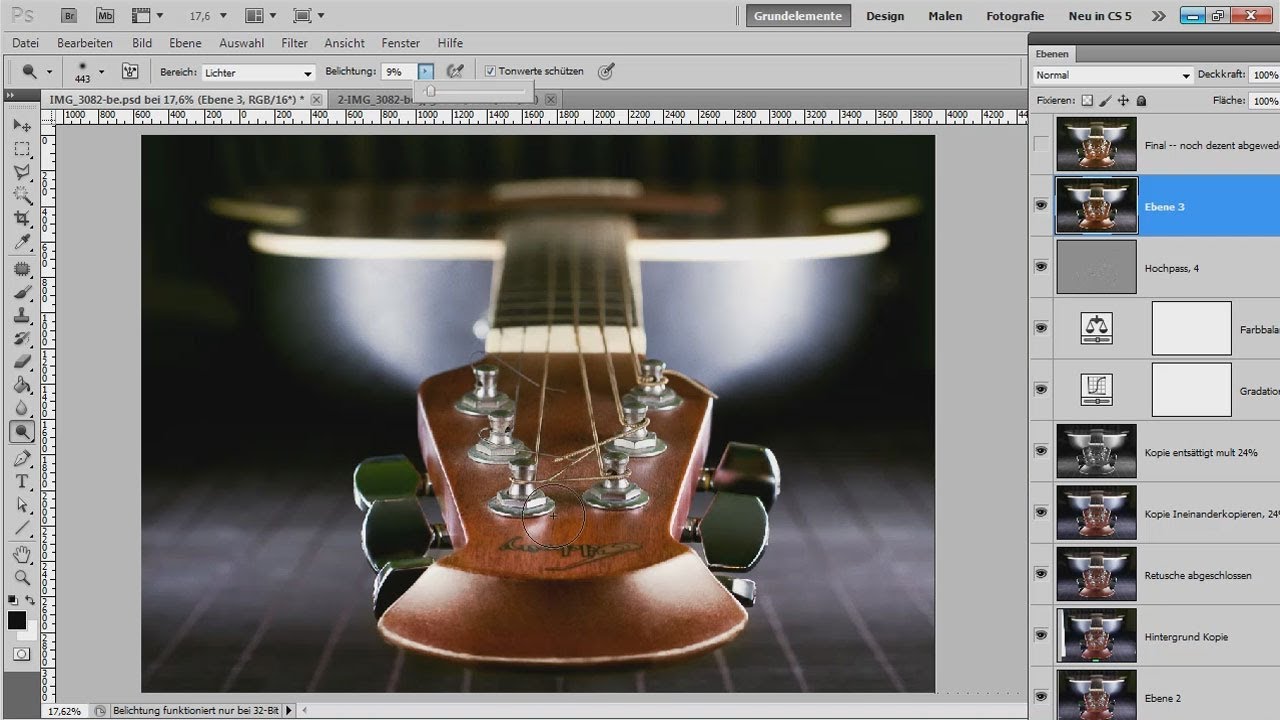1280x720 pixels.
Task: Select the Type tool
Action: point(22,481)
